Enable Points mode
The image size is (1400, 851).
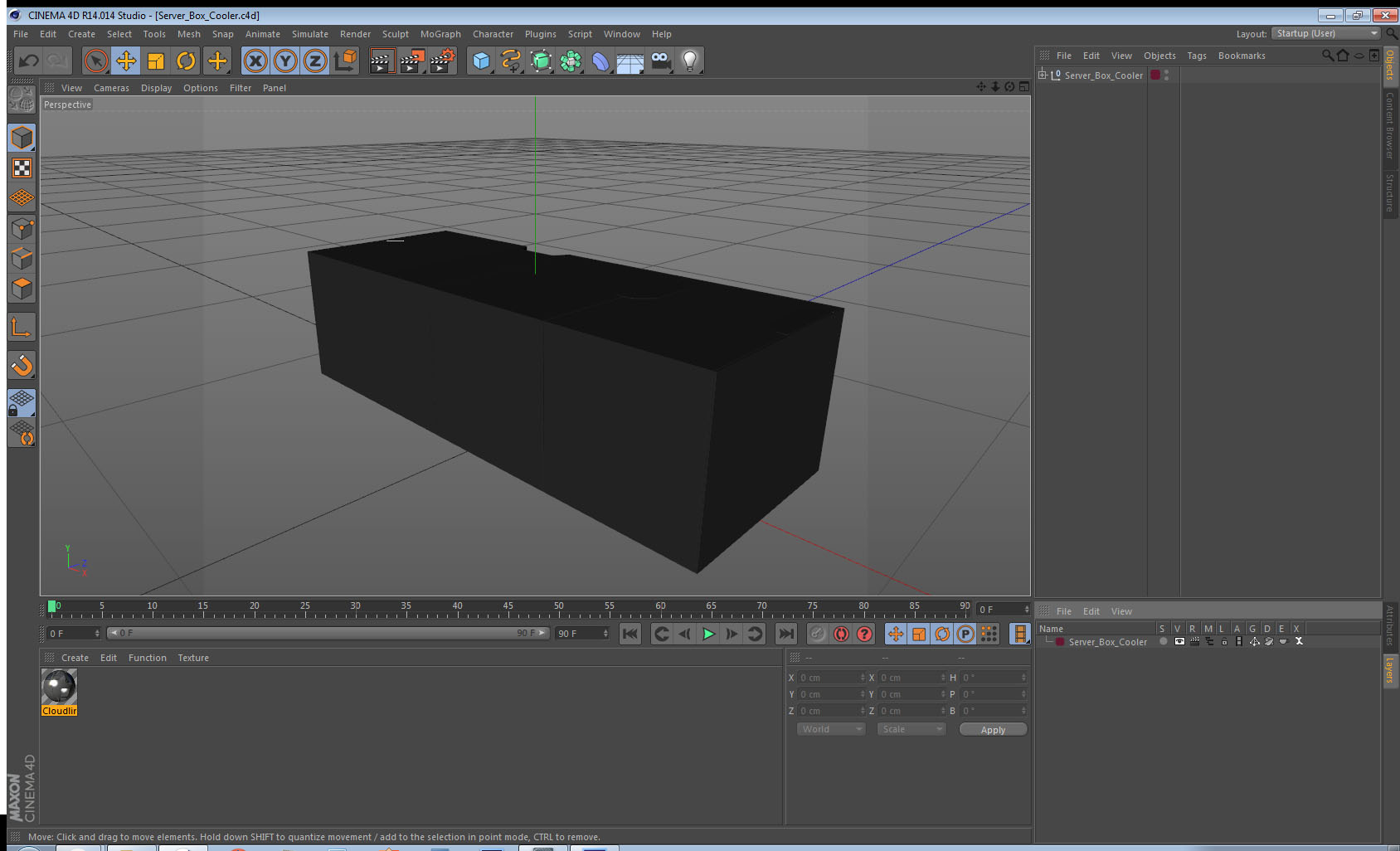pyautogui.click(x=22, y=228)
